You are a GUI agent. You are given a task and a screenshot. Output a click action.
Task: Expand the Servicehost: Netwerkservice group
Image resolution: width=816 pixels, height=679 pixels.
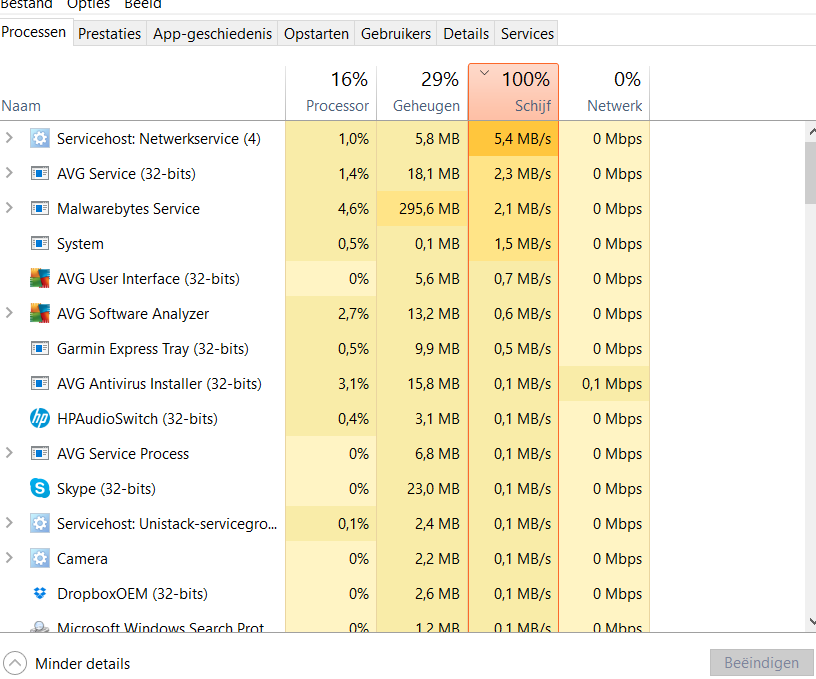tap(10, 138)
